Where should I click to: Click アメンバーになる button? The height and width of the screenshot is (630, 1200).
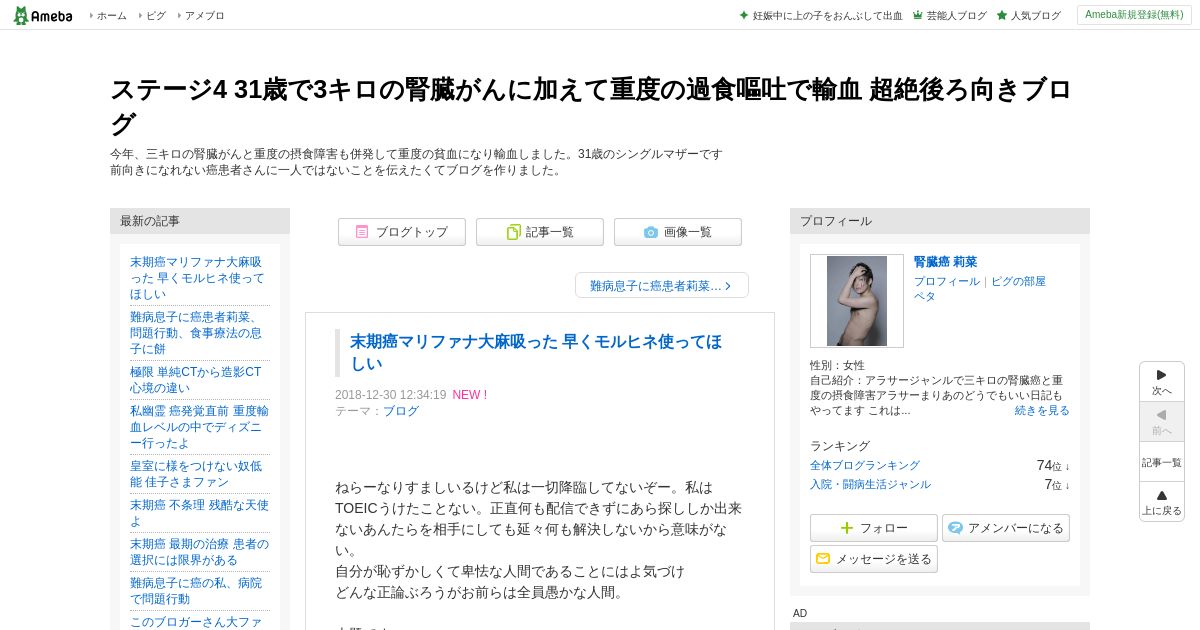[x=1006, y=528]
